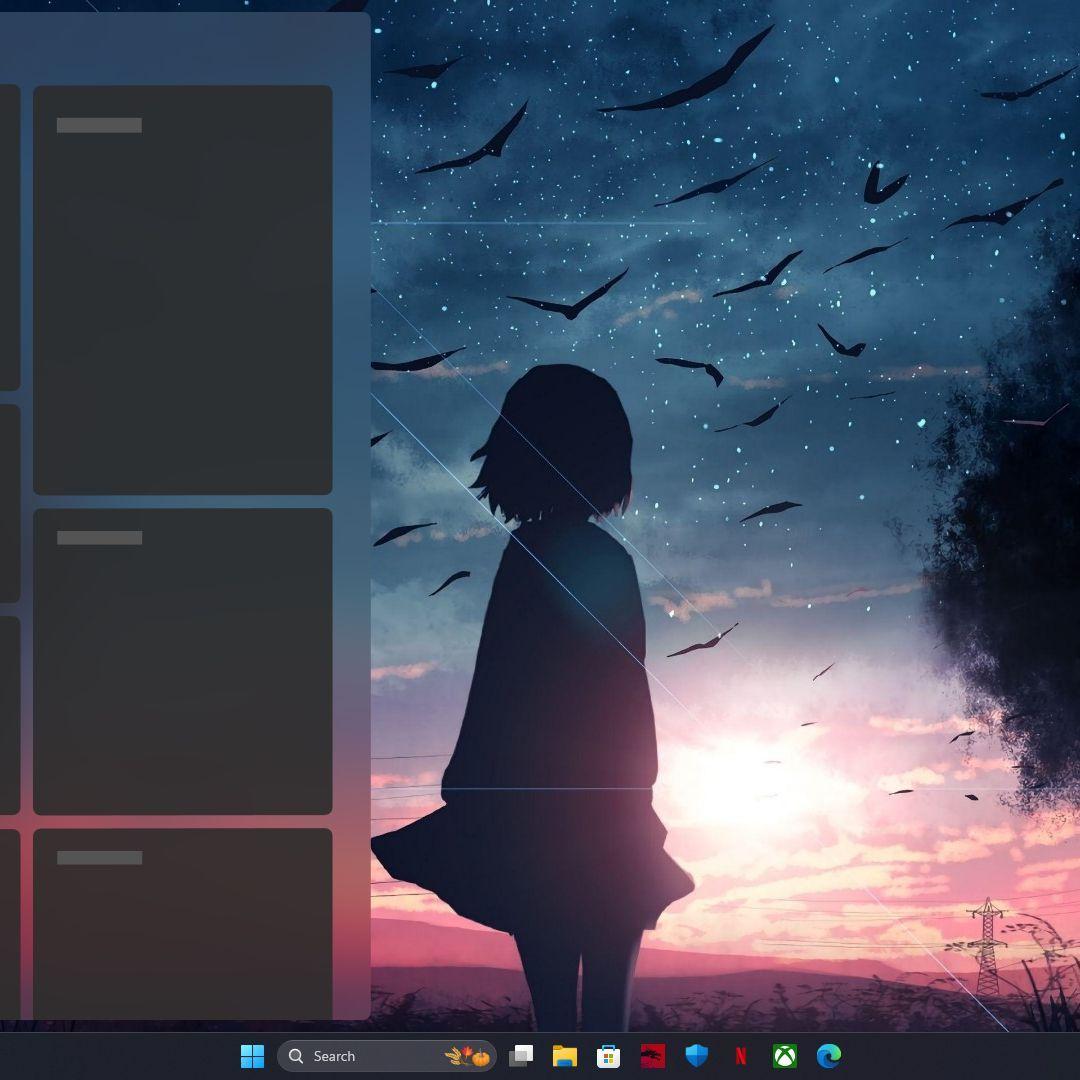The height and width of the screenshot is (1080, 1080).
Task: Open Task View from the taskbar
Action: pyautogui.click(x=521, y=1056)
